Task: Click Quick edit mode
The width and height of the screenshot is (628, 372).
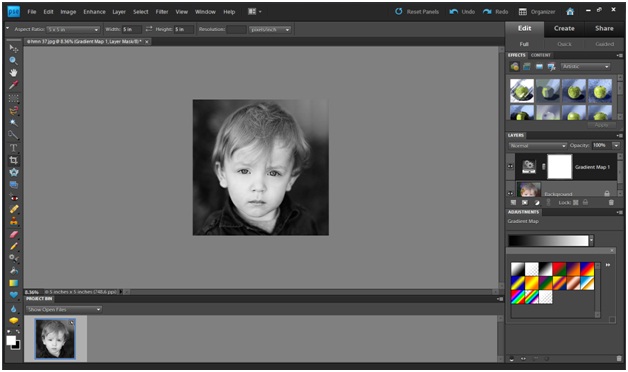Action: tap(564, 44)
